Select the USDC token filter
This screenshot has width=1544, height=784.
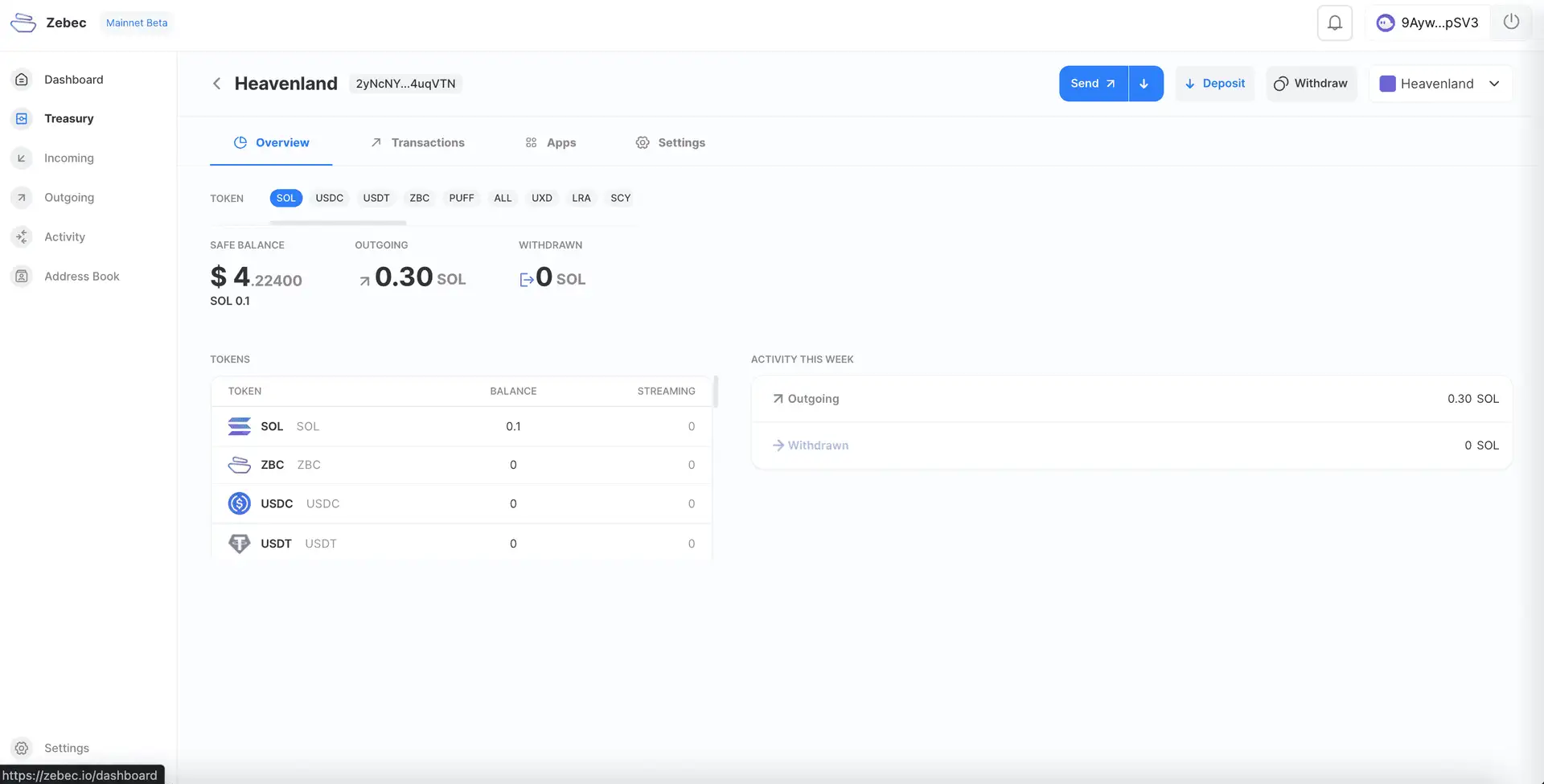click(x=329, y=198)
